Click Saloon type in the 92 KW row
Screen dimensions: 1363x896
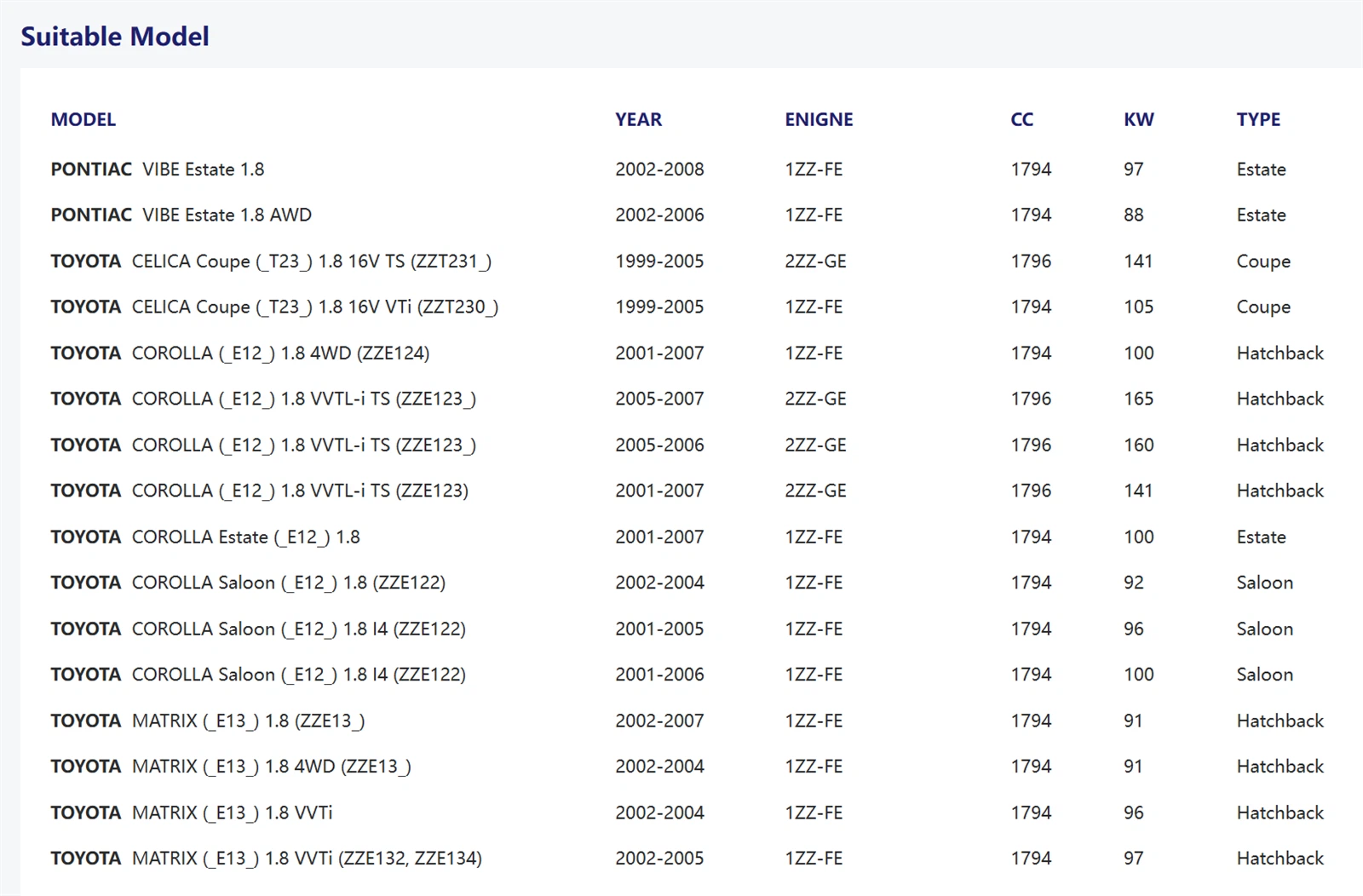click(x=1264, y=583)
